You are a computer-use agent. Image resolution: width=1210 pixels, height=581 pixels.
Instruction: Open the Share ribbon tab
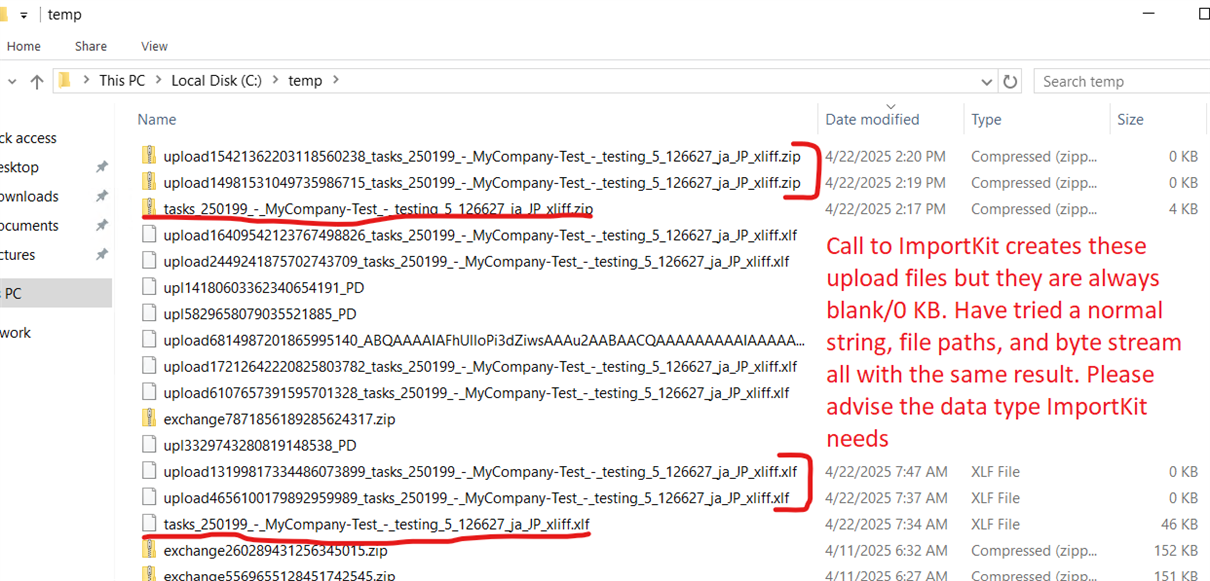click(x=91, y=46)
